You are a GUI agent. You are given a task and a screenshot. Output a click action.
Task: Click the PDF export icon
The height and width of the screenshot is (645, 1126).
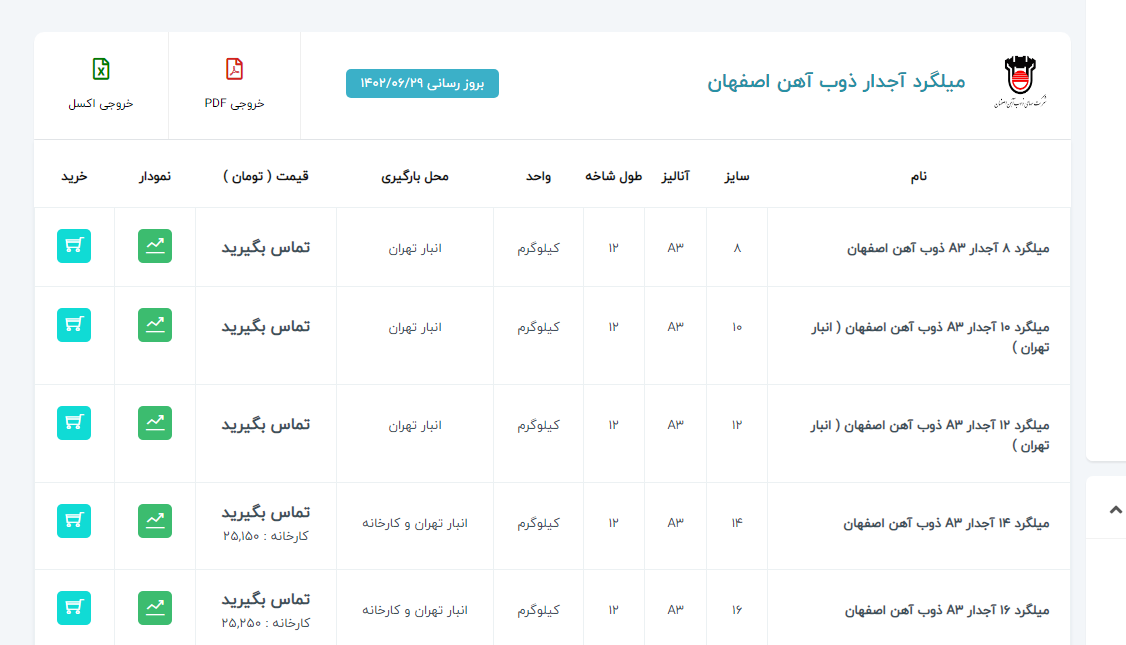pos(234,70)
